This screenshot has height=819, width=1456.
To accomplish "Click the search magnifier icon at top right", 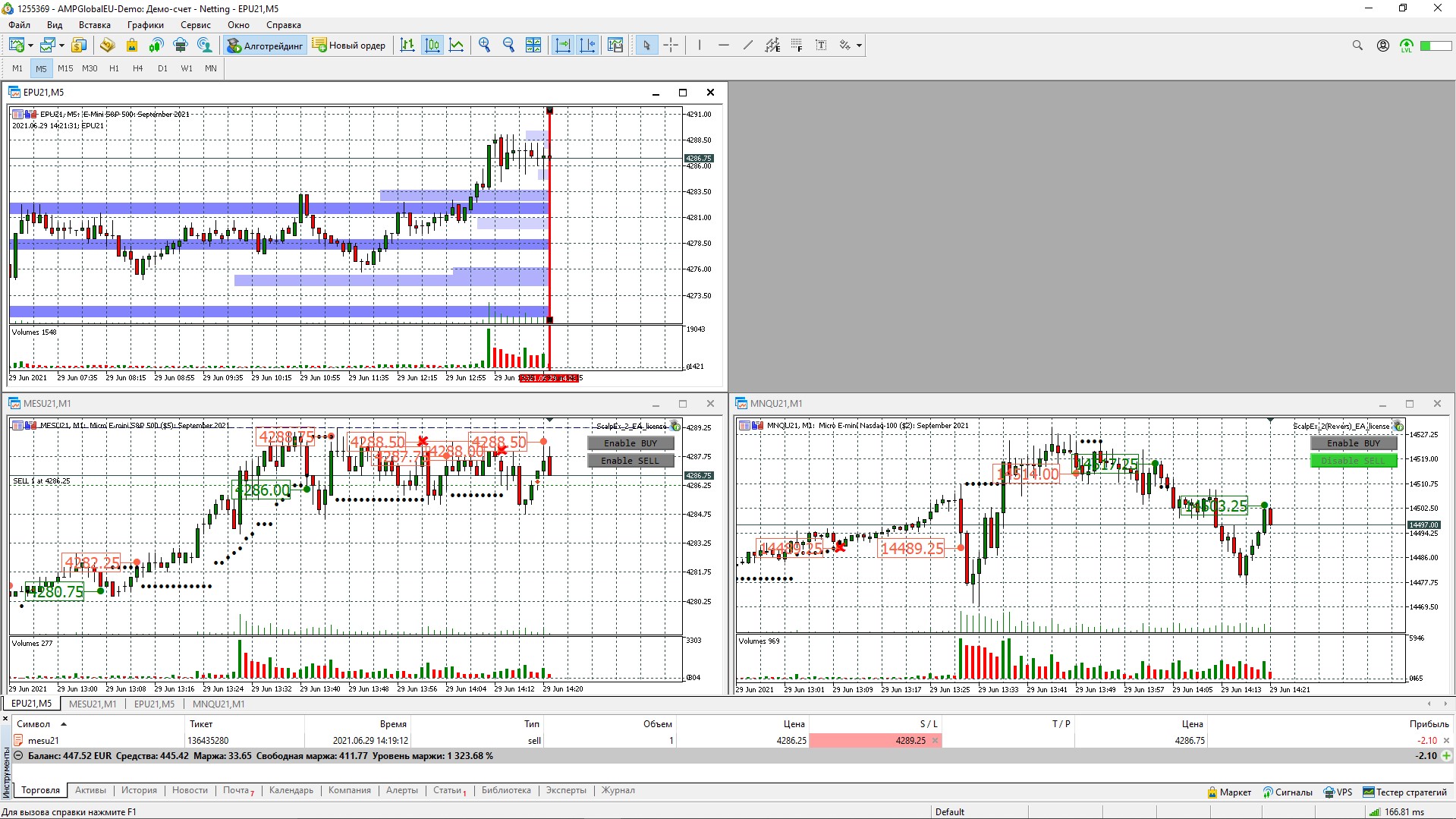I will [1357, 46].
